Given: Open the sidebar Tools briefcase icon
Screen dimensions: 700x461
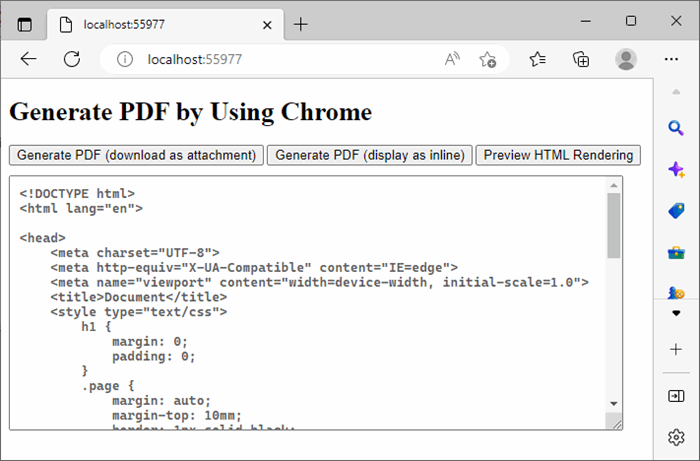Looking at the screenshot, I should coord(676,253).
